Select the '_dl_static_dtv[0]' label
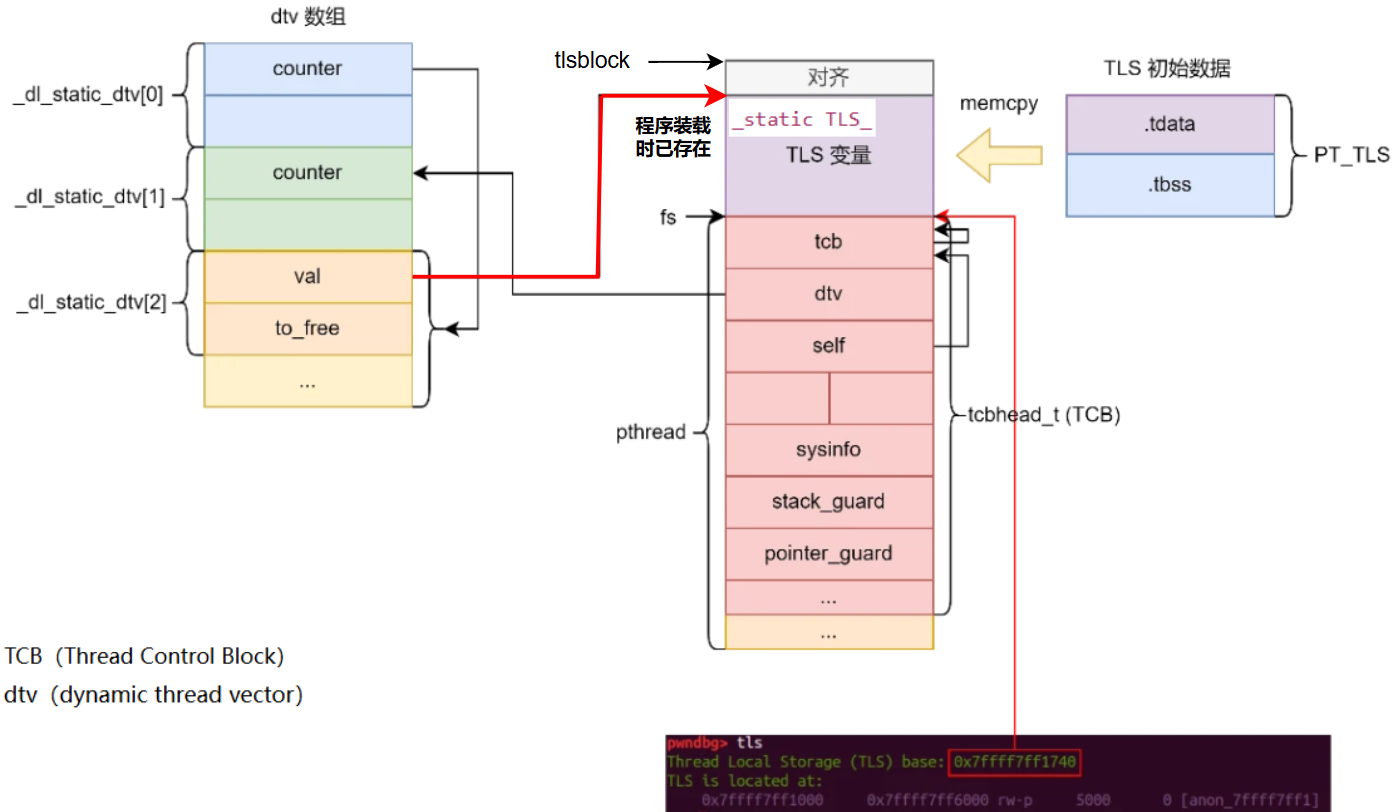1400x812 pixels. (87, 96)
